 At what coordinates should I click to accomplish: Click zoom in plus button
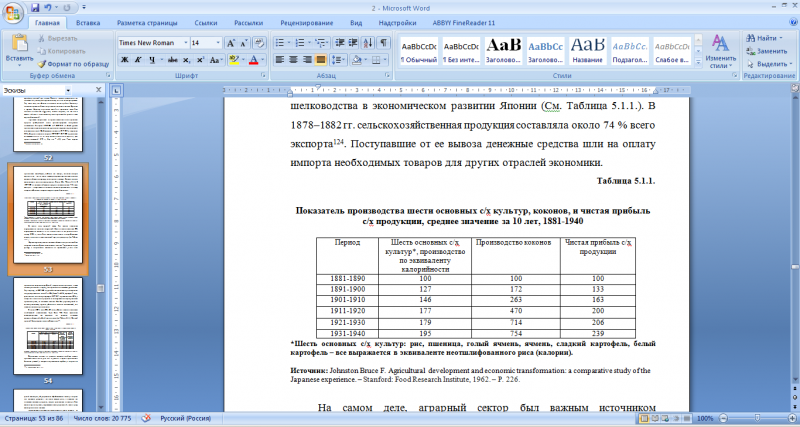pyautogui.click(x=792, y=418)
